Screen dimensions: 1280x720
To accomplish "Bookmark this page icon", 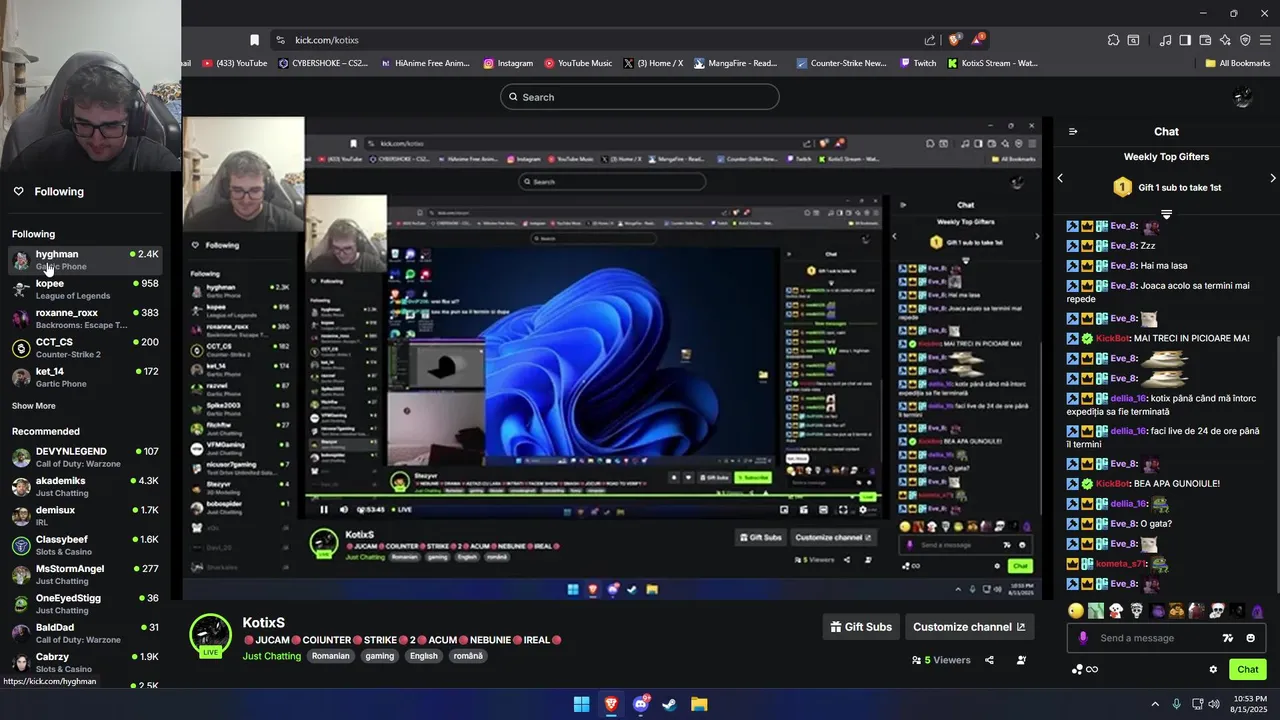I will pos(254,40).
